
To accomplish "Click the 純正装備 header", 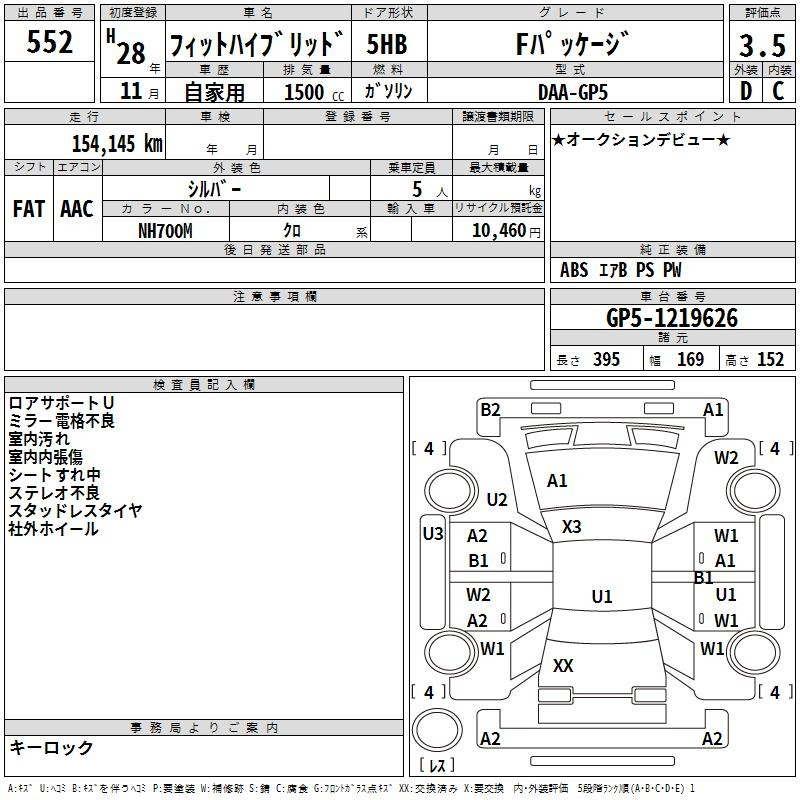I will pyautogui.click(x=672, y=249).
